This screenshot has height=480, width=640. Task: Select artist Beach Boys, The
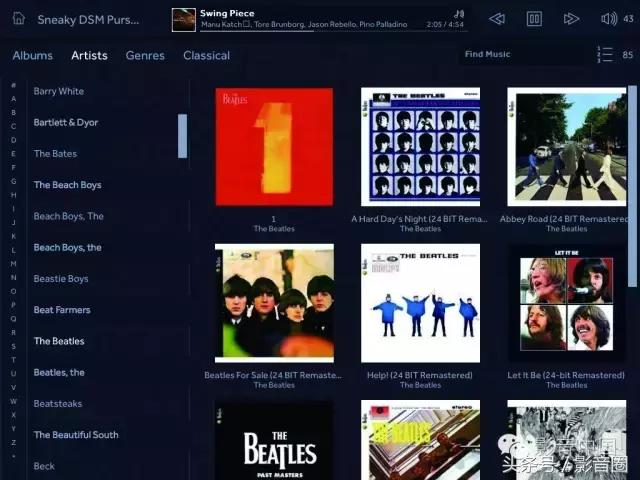(69, 216)
